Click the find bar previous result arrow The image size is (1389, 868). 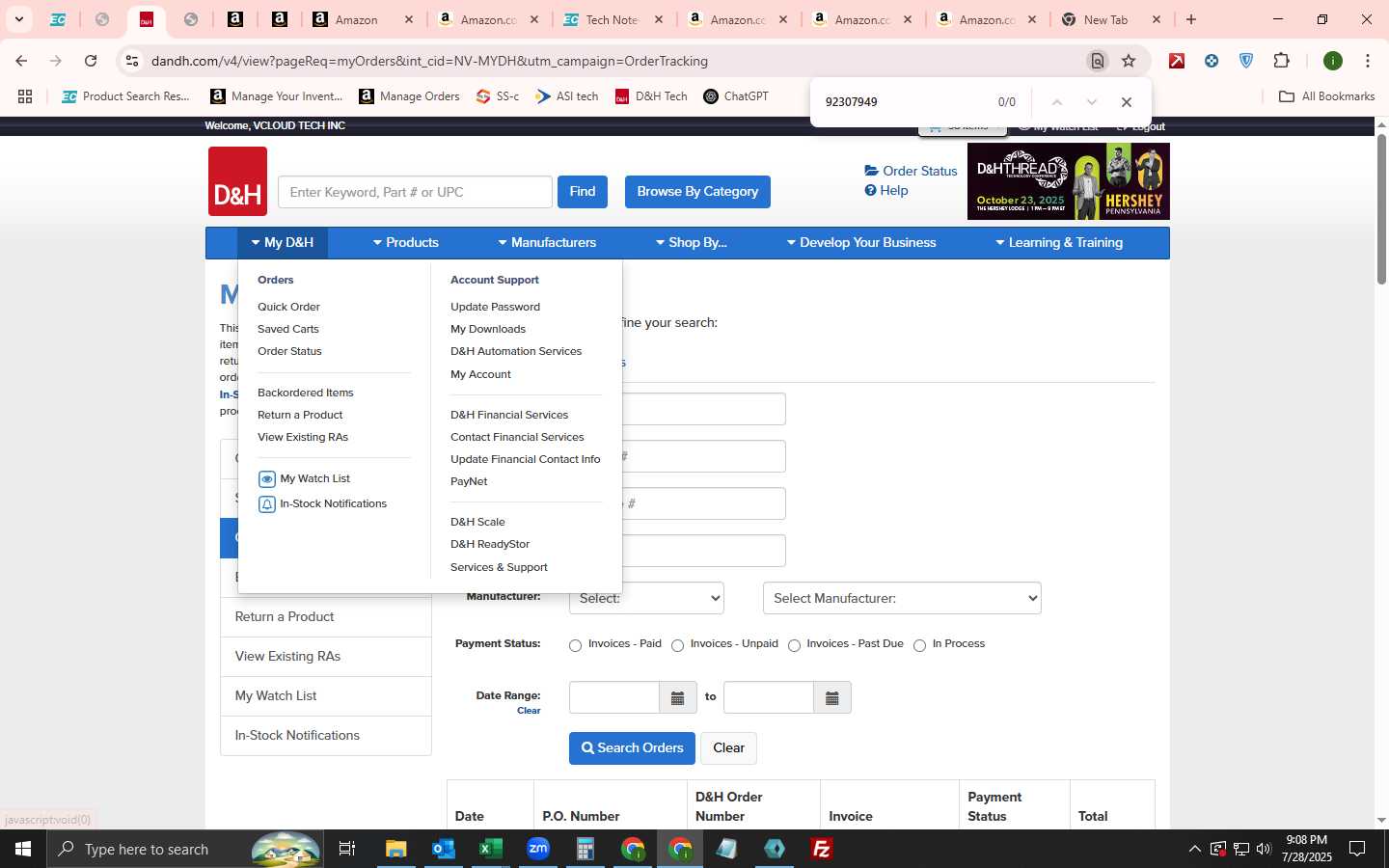click(1056, 102)
